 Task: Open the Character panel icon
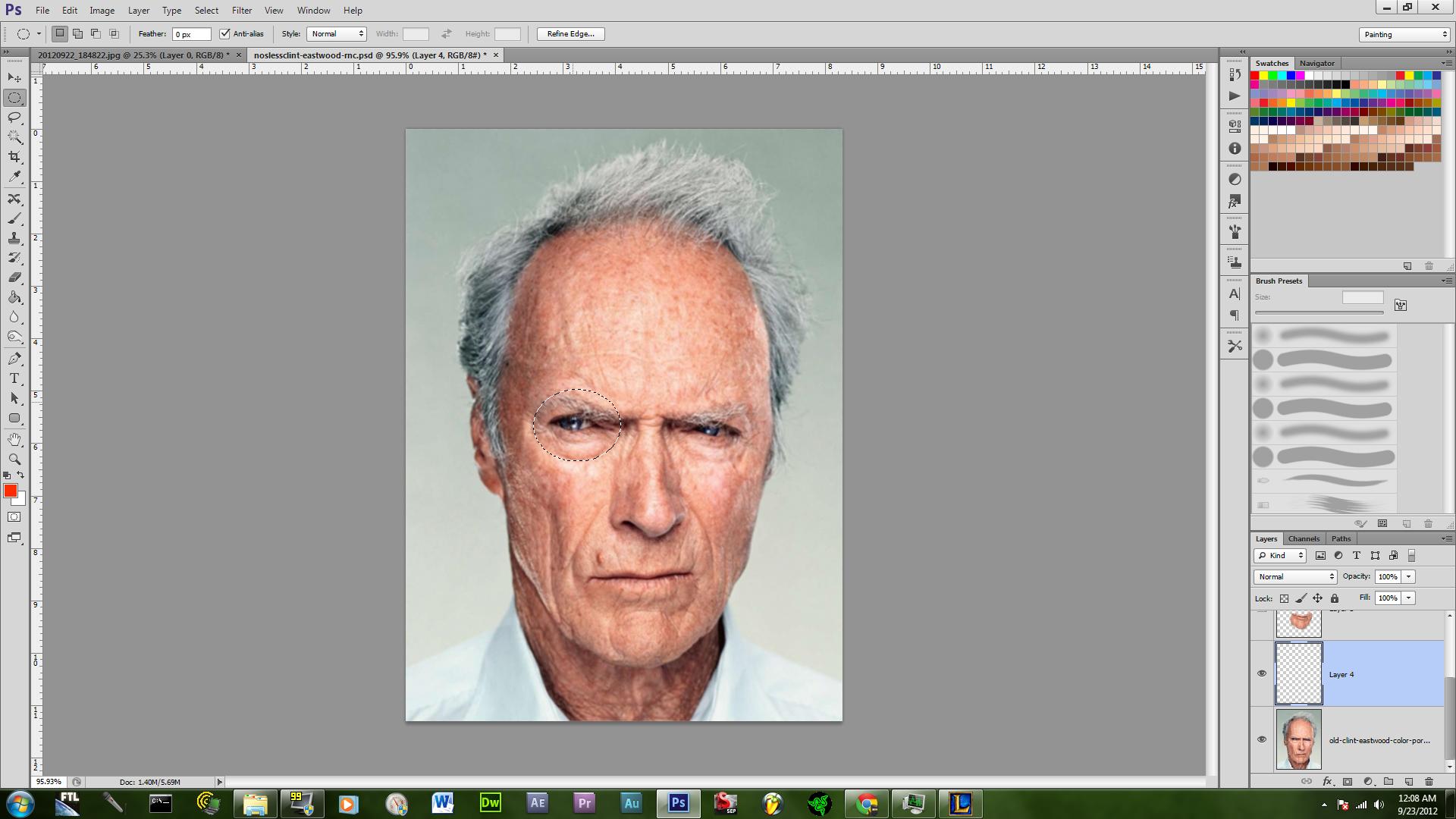(x=1235, y=293)
